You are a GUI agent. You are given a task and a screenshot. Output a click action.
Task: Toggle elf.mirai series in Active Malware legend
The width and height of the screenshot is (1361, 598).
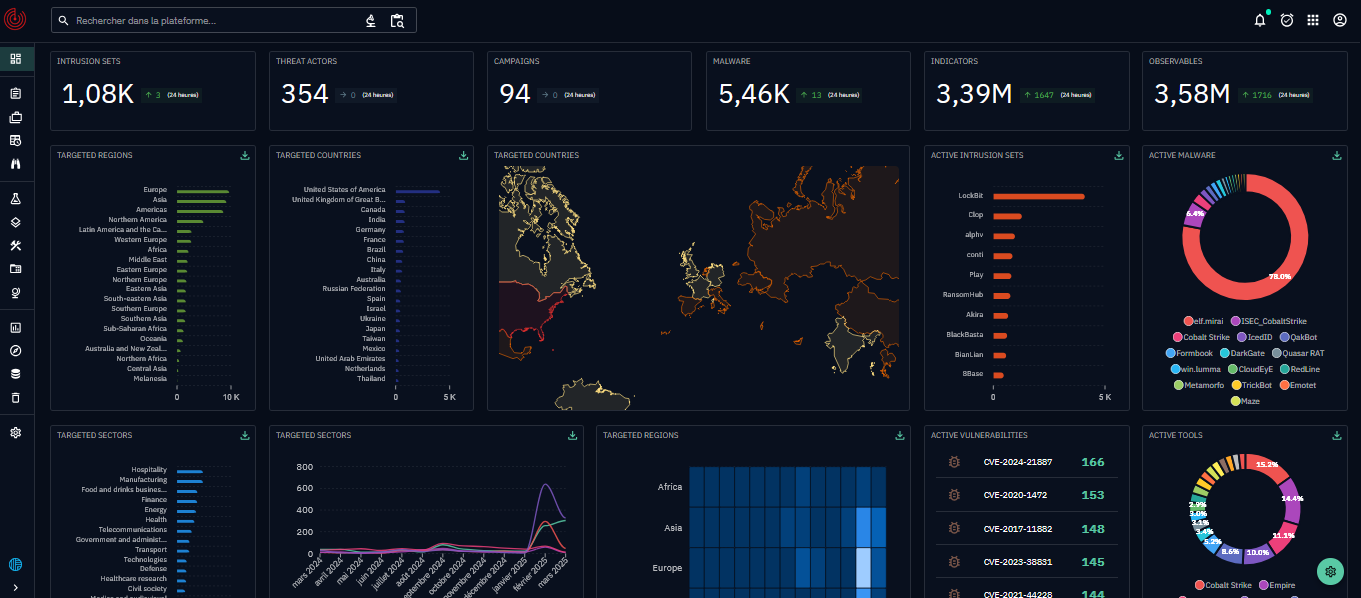1203,321
